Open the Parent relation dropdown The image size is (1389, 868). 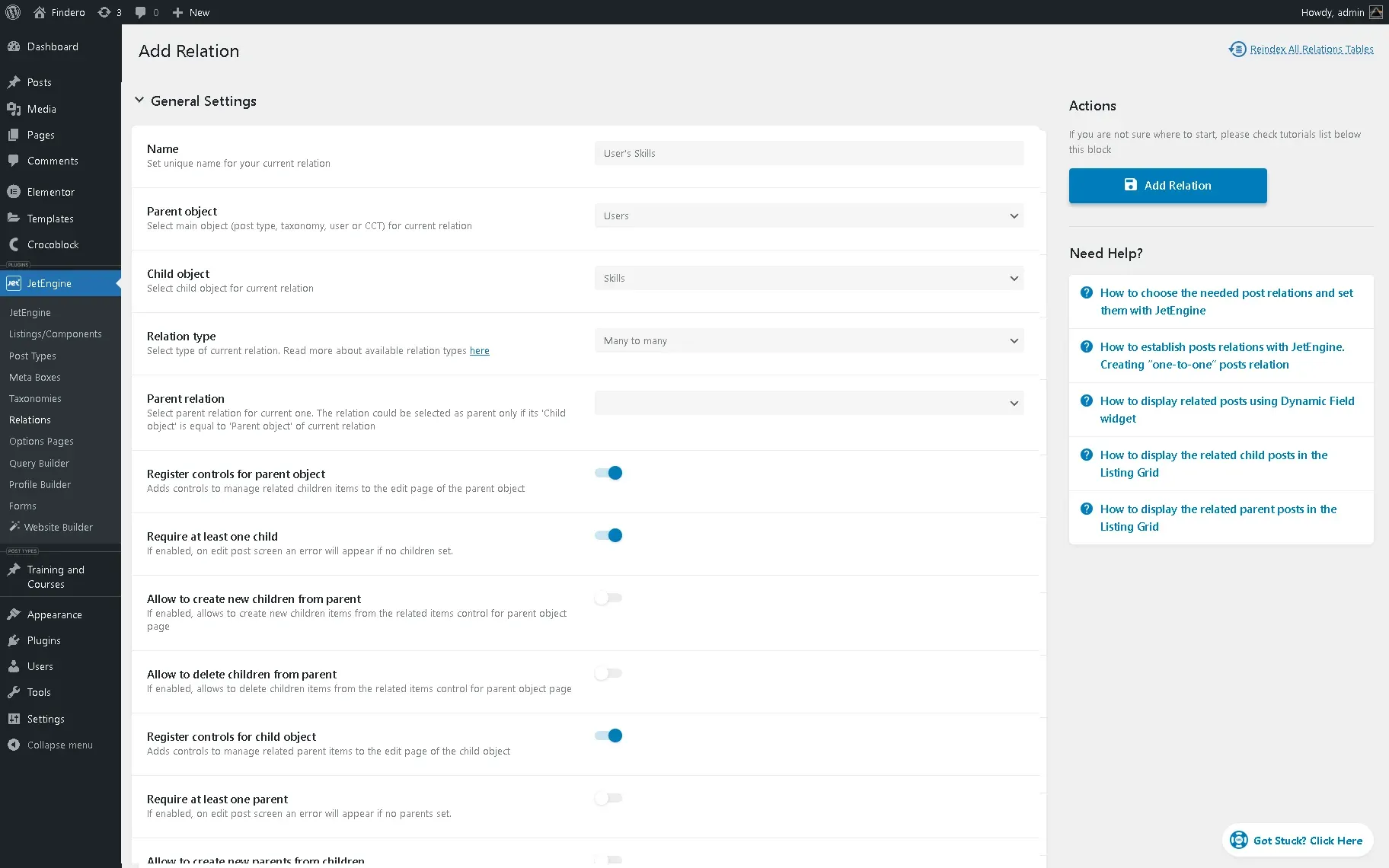(809, 404)
